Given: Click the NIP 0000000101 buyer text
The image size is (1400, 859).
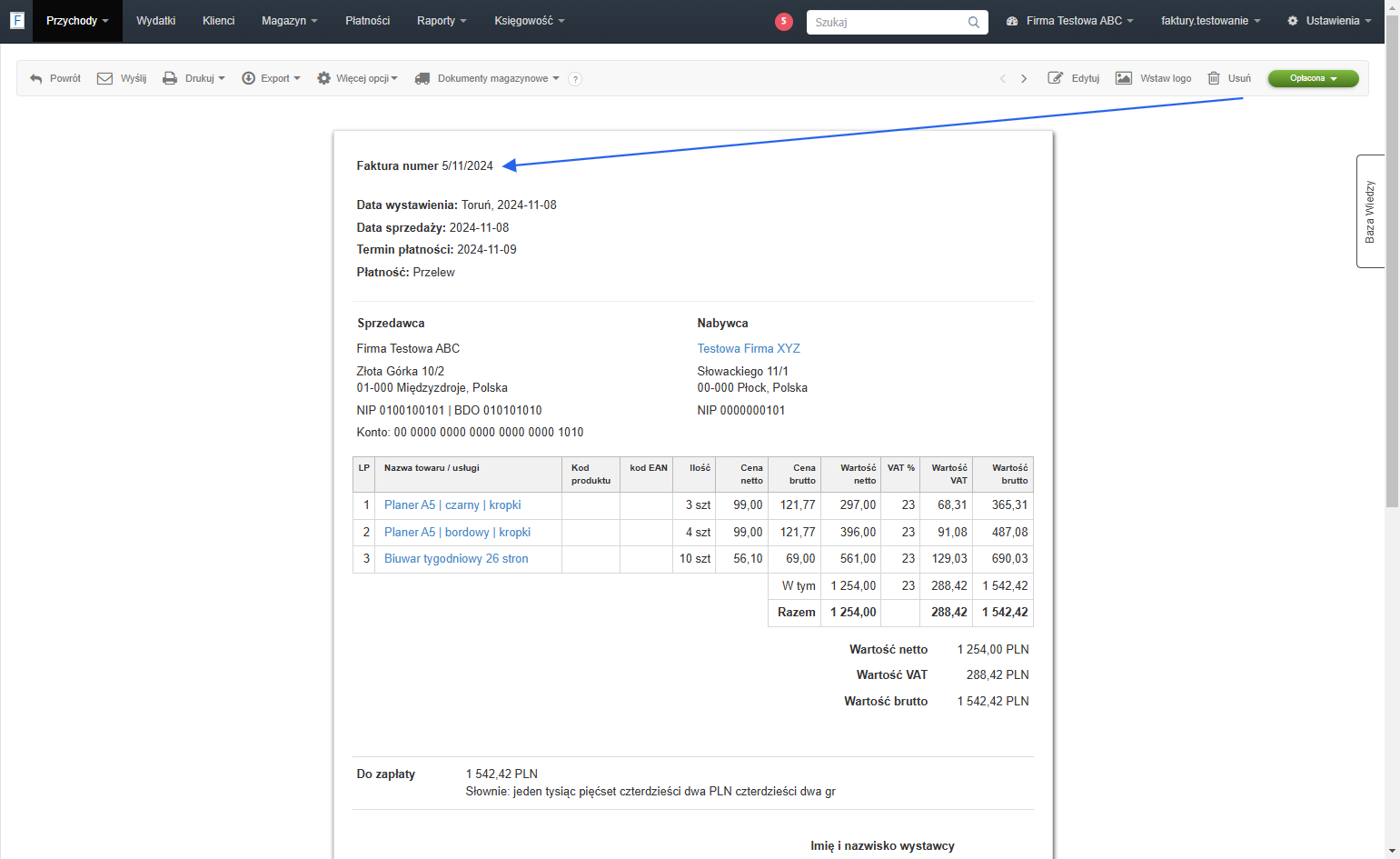Looking at the screenshot, I should [x=741, y=411].
